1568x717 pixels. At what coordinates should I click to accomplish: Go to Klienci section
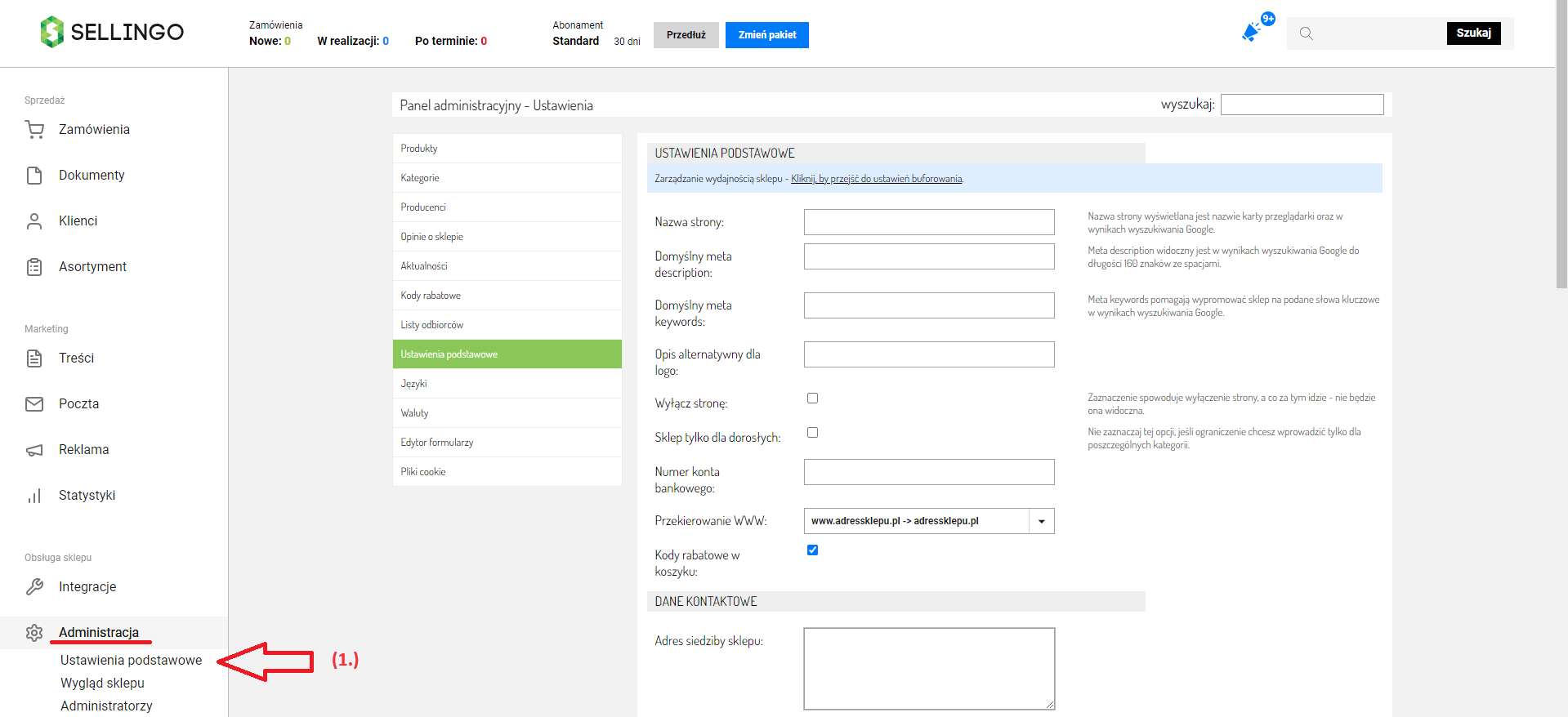(78, 220)
